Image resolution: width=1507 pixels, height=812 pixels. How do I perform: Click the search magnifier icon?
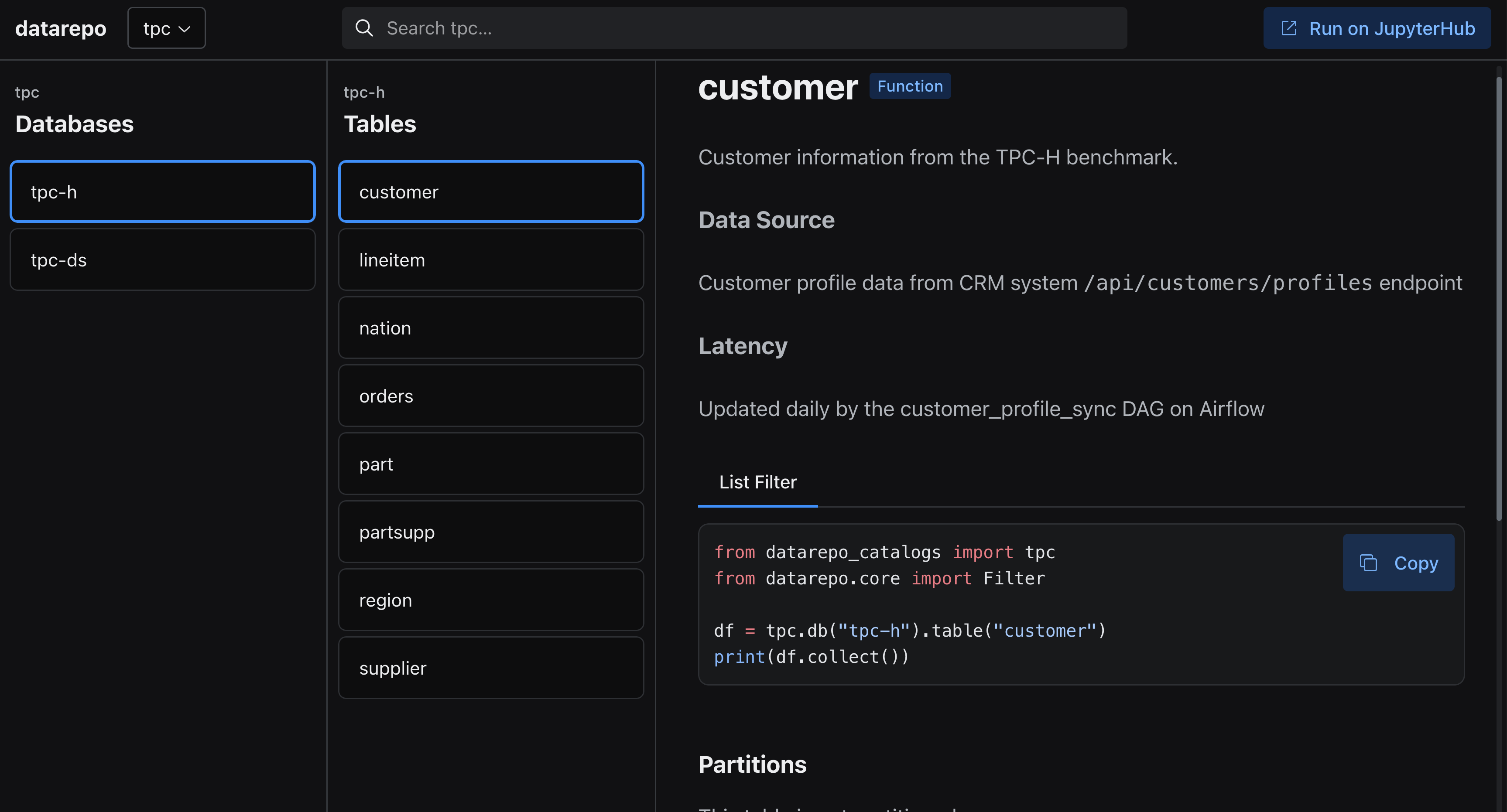pyautogui.click(x=364, y=28)
